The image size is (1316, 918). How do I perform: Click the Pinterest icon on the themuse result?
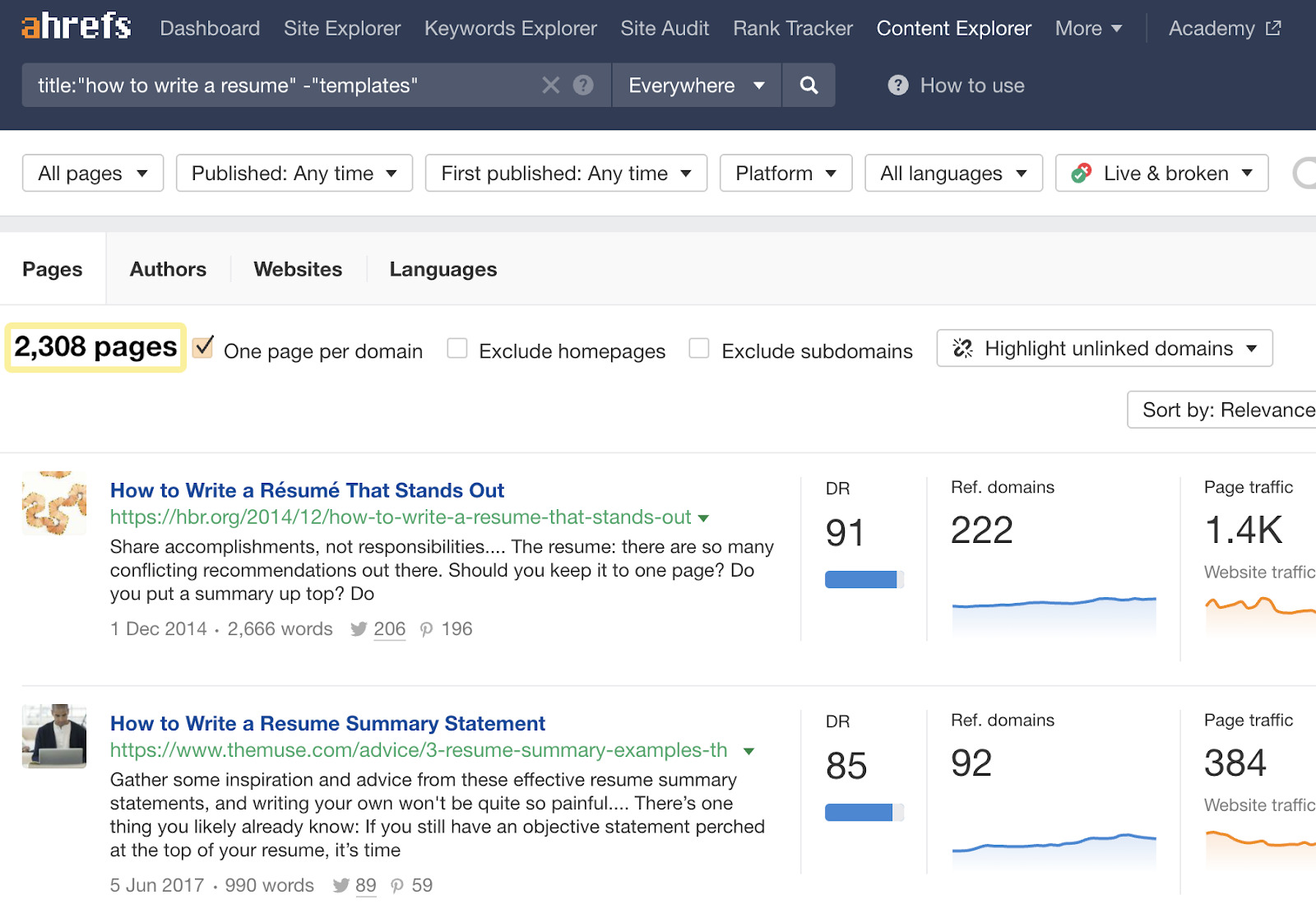[x=397, y=886]
